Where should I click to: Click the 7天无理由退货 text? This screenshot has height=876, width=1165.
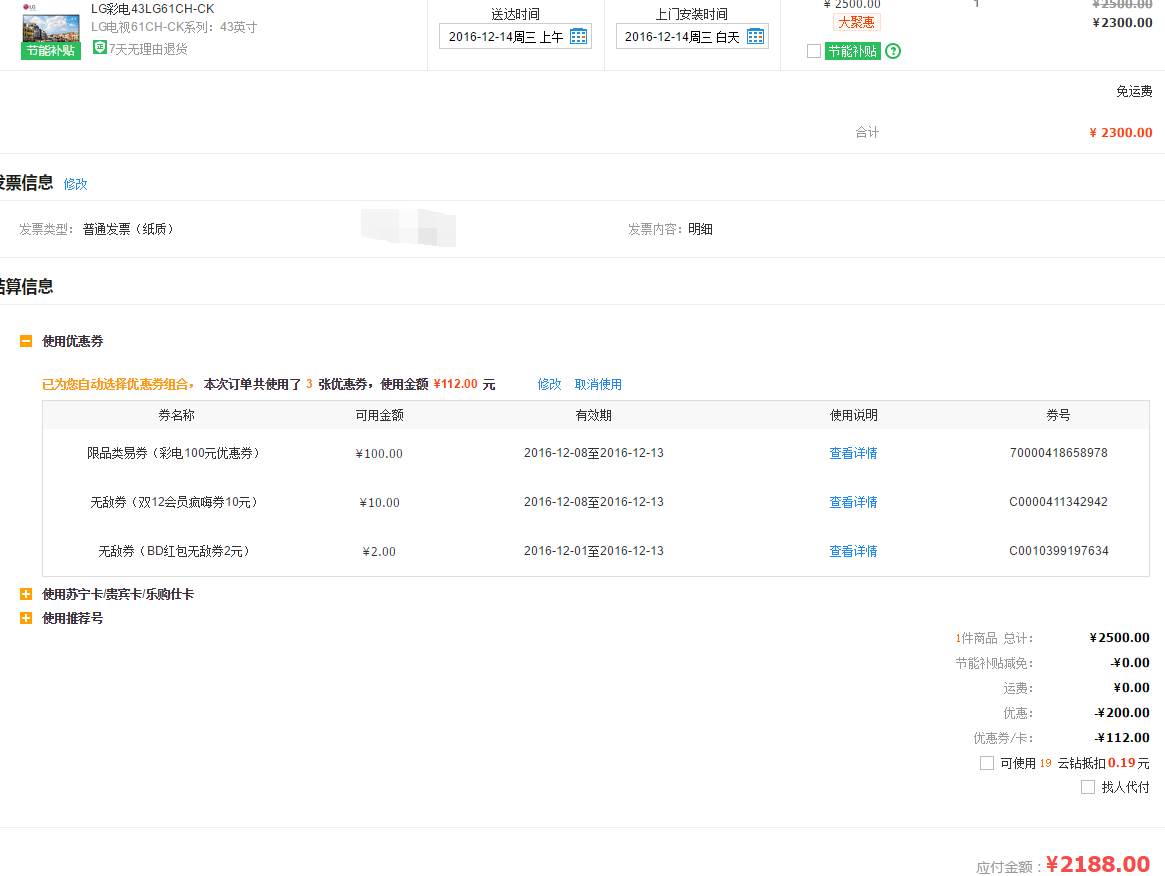pos(148,49)
